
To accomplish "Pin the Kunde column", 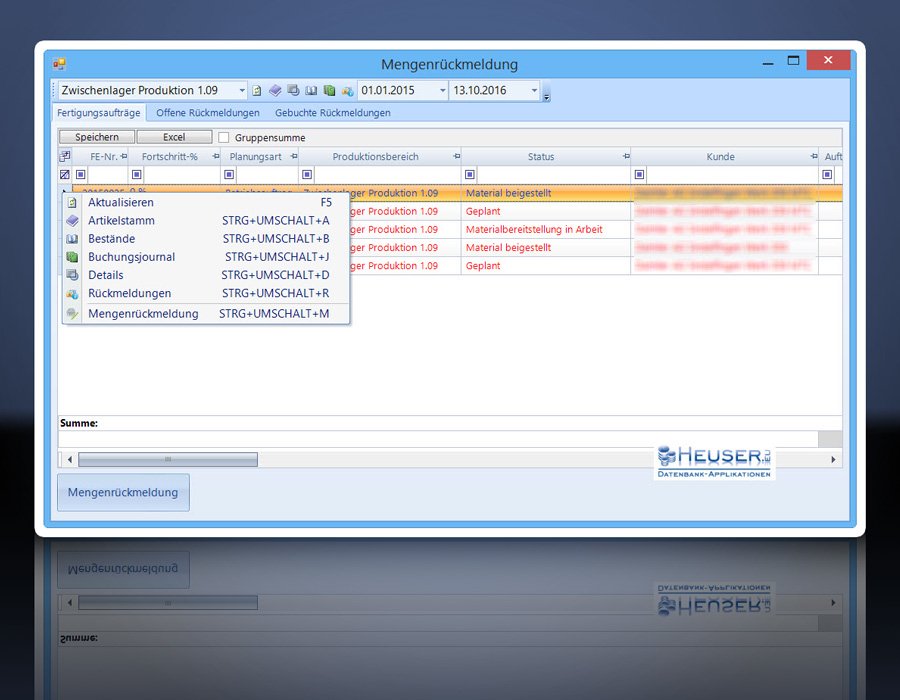I will [x=814, y=156].
